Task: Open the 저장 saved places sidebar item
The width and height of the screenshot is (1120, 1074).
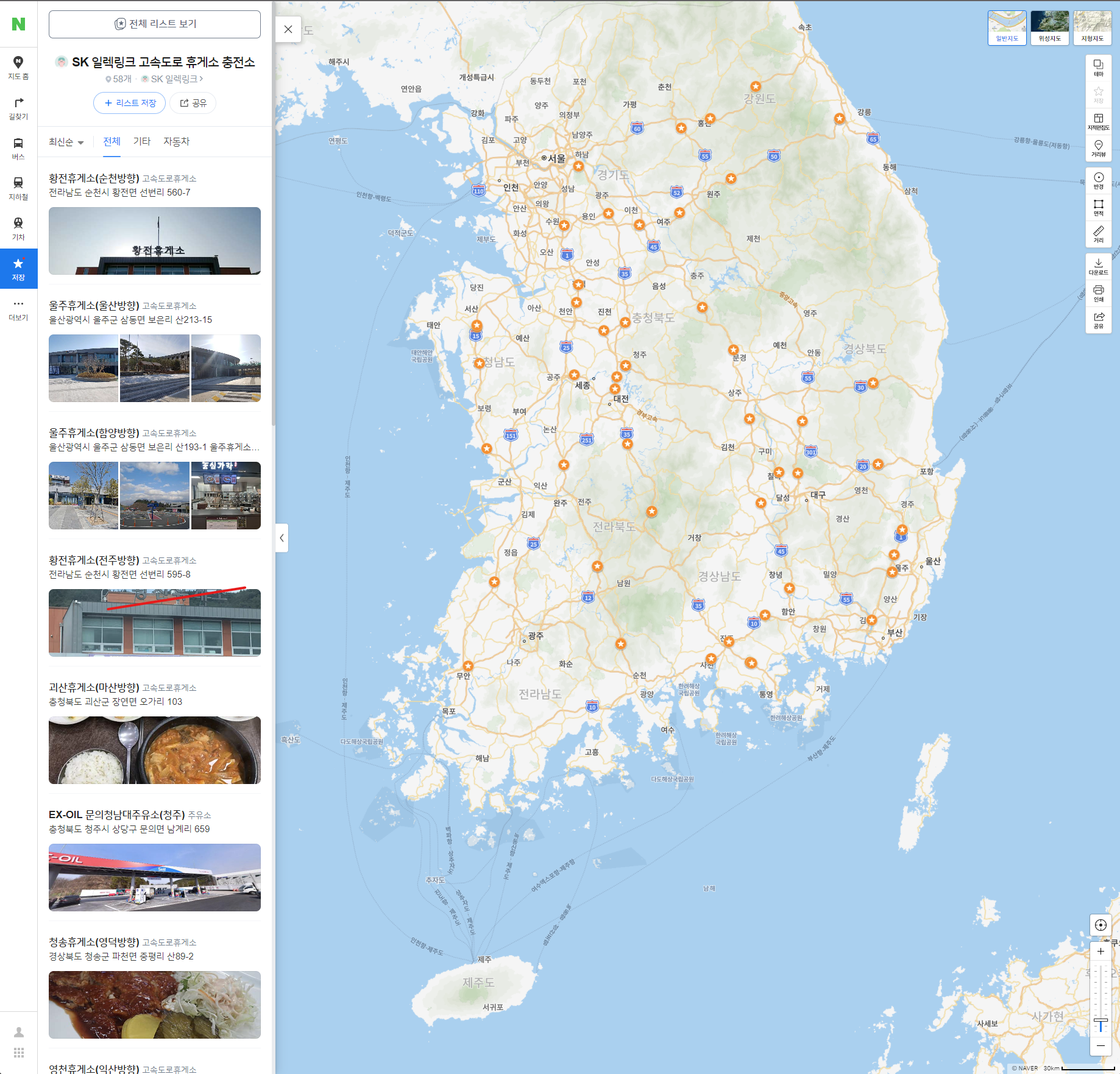Action: (18, 269)
